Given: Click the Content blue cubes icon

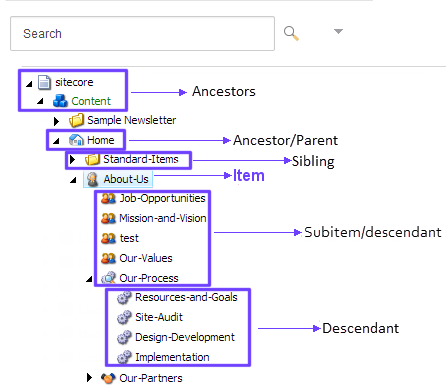Looking at the screenshot, I should (60, 101).
